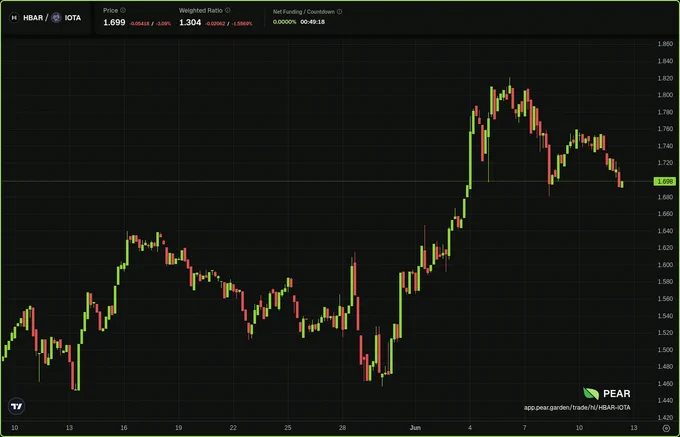
Task: Click the IOTA pair name text
Action: pyautogui.click(x=72, y=18)
